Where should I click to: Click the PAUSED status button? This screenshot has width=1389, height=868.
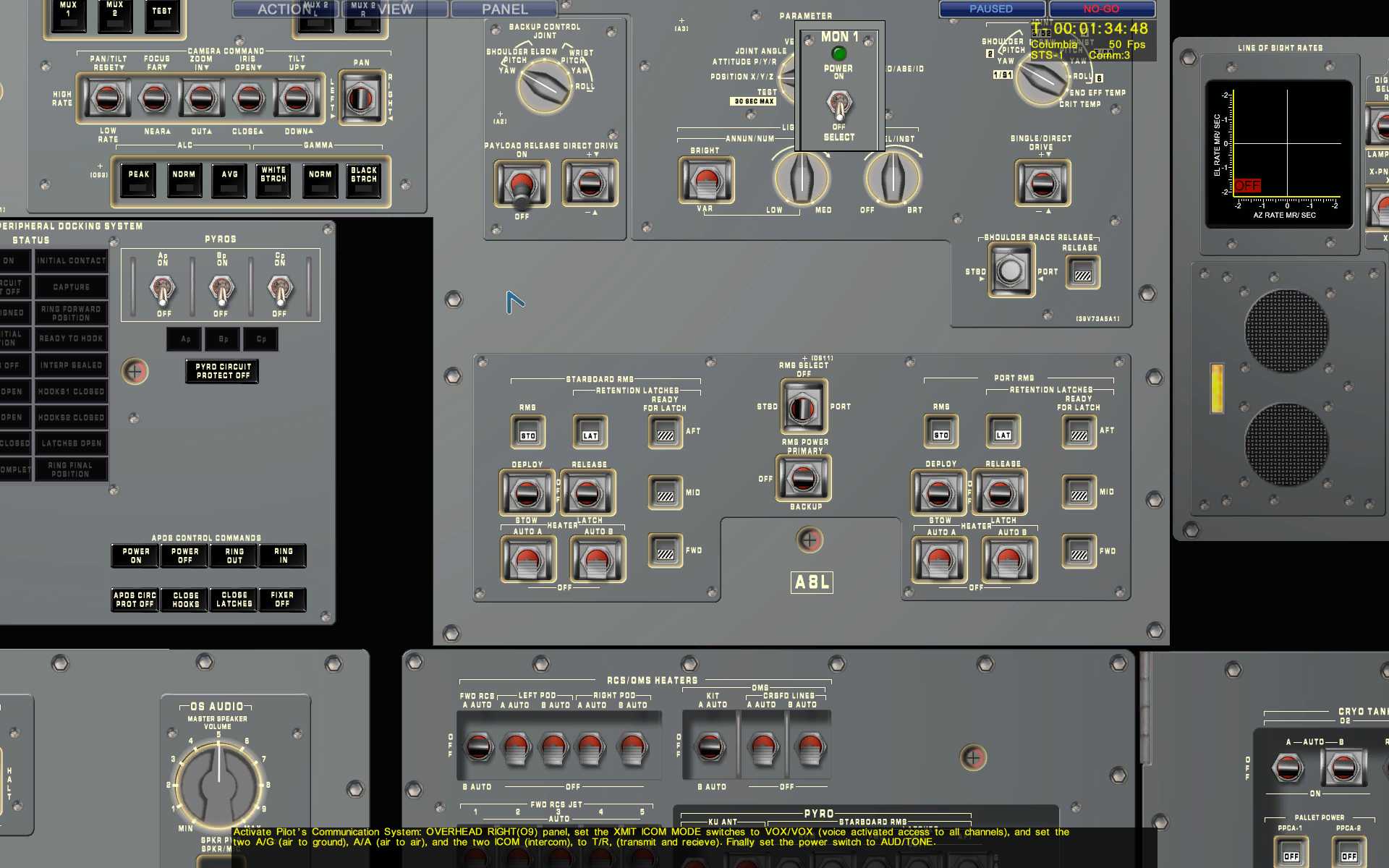991,9
